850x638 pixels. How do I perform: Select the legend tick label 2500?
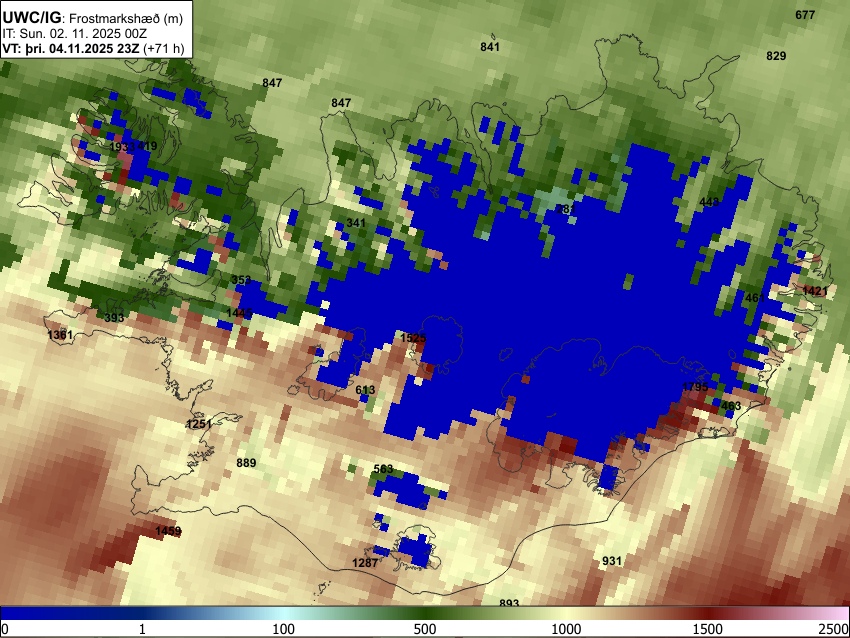click(x=834, y=629)
